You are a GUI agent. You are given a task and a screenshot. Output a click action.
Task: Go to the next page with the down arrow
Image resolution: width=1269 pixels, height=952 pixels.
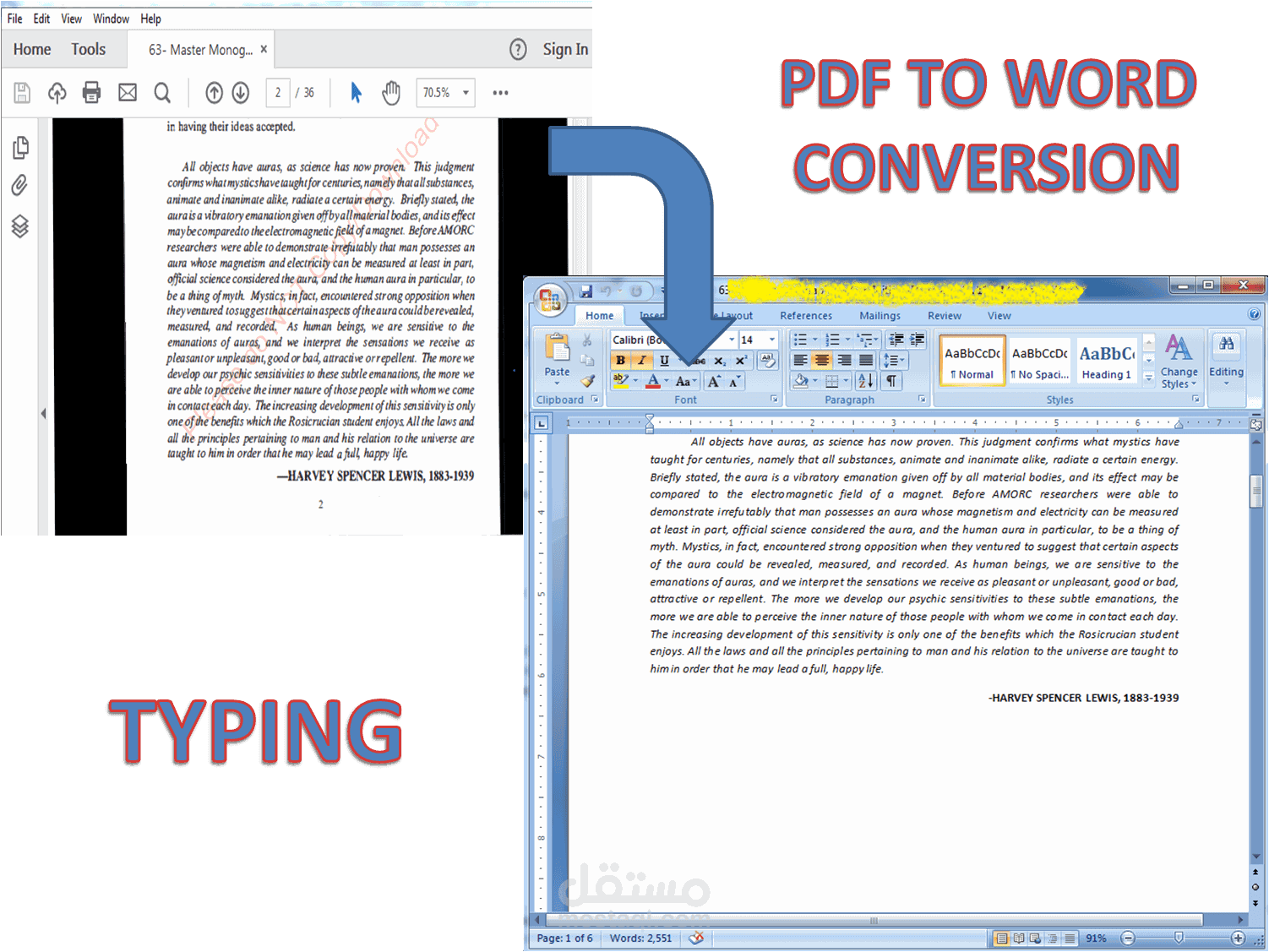pyautogui.click(x=241, y=92)
